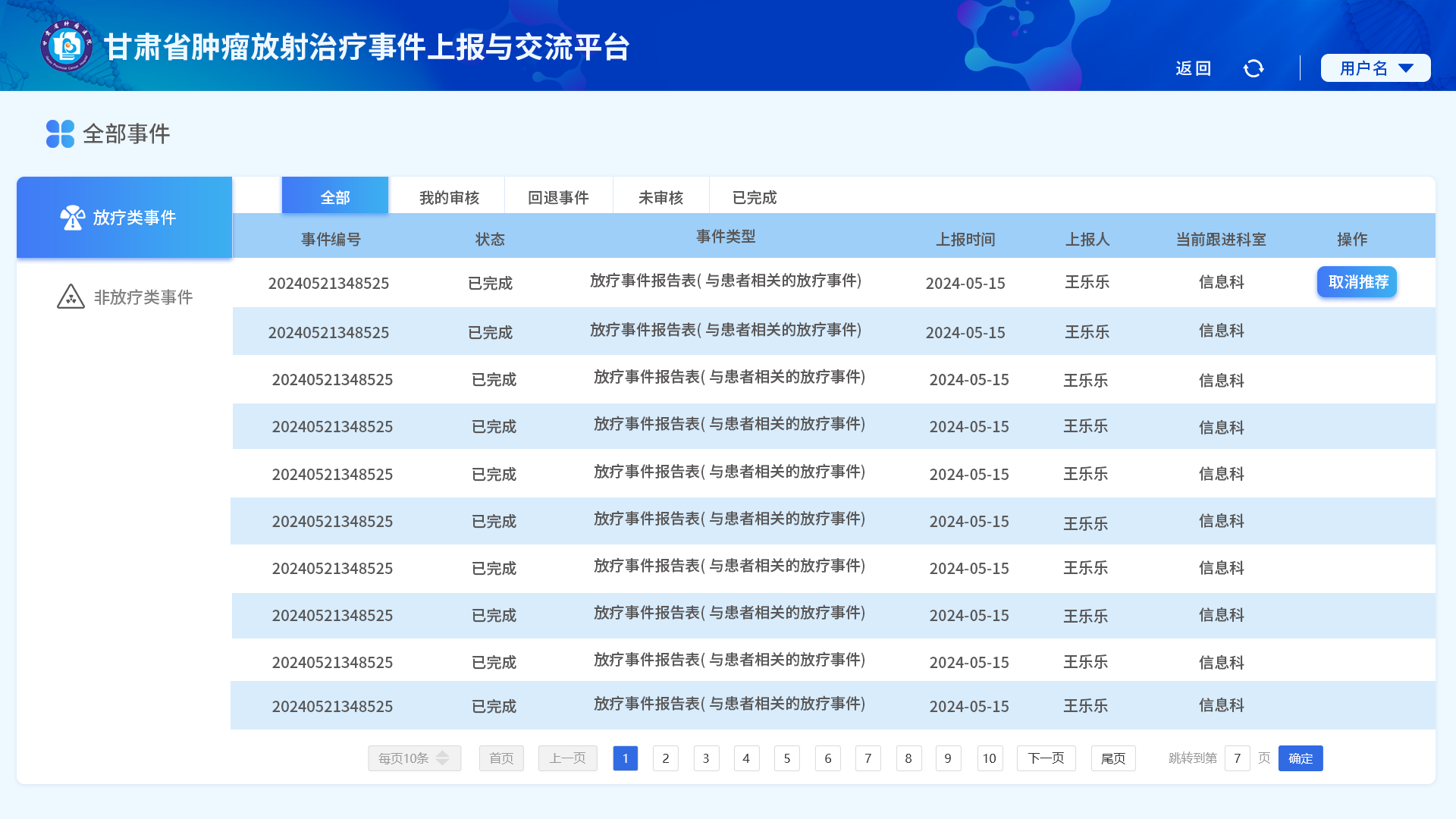Go to page 4
Viewport: 1456px width, 819px height.
[x=746, y=758]
